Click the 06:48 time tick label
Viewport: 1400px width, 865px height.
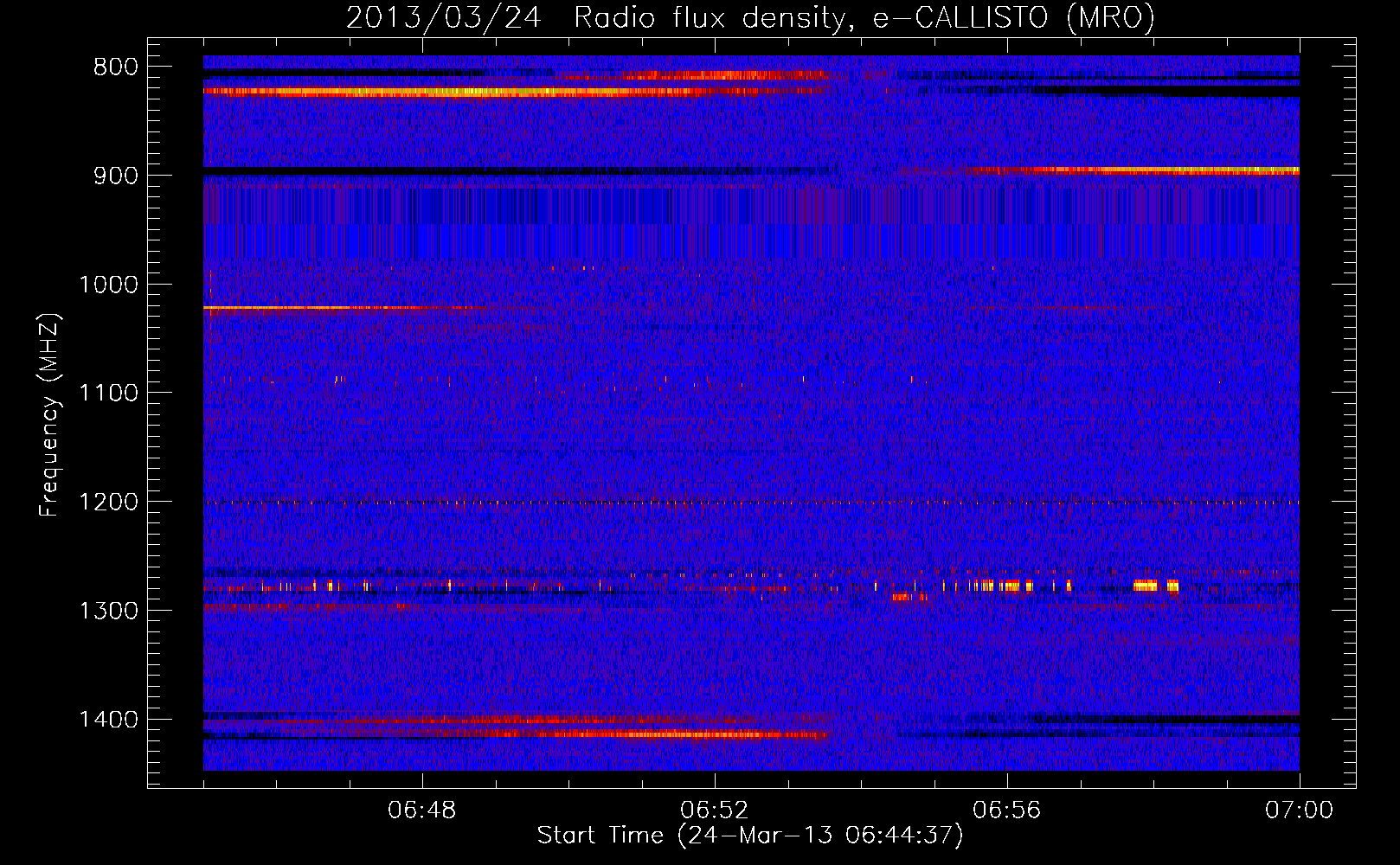point(422,811)
